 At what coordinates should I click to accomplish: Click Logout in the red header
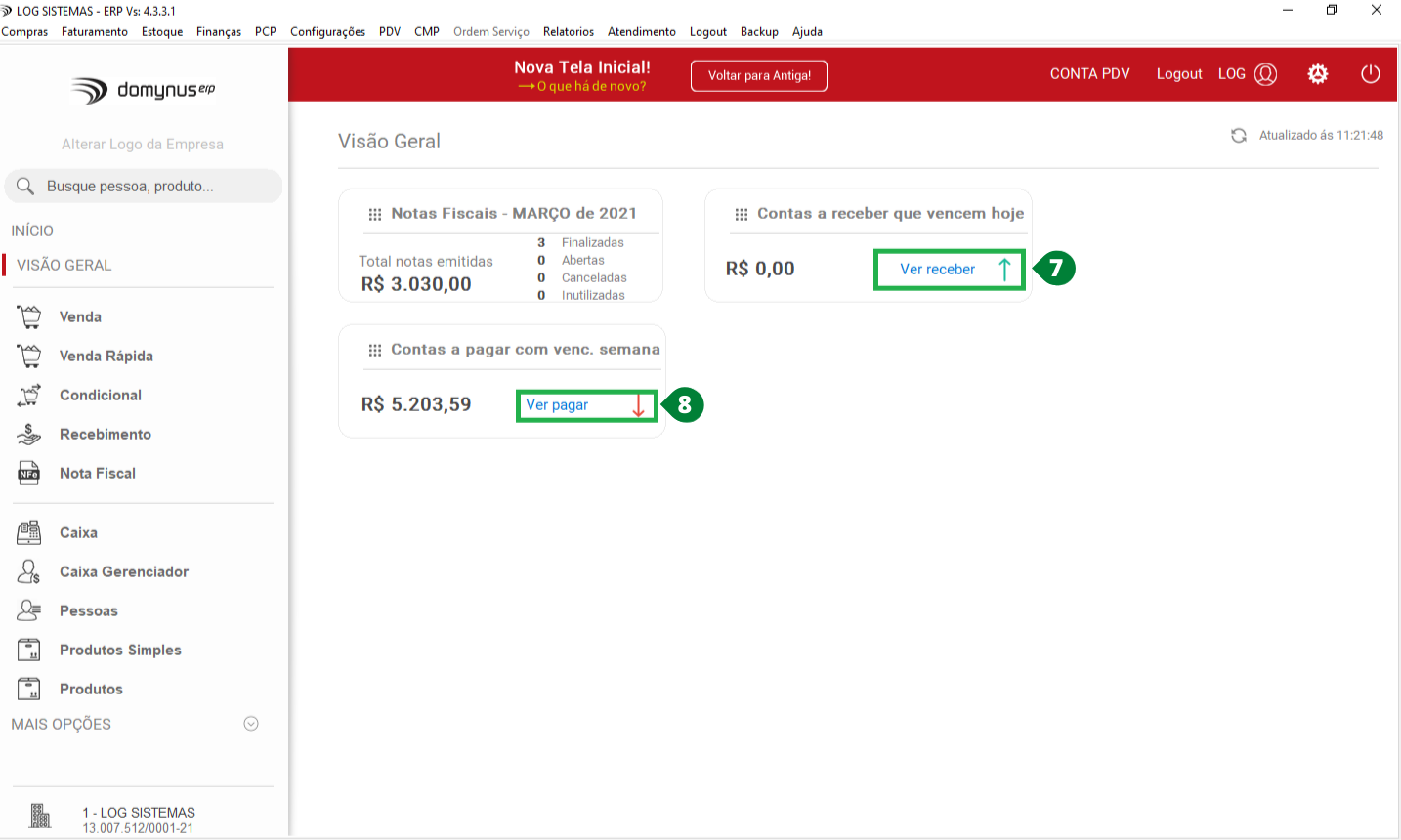coord(1179,73)
